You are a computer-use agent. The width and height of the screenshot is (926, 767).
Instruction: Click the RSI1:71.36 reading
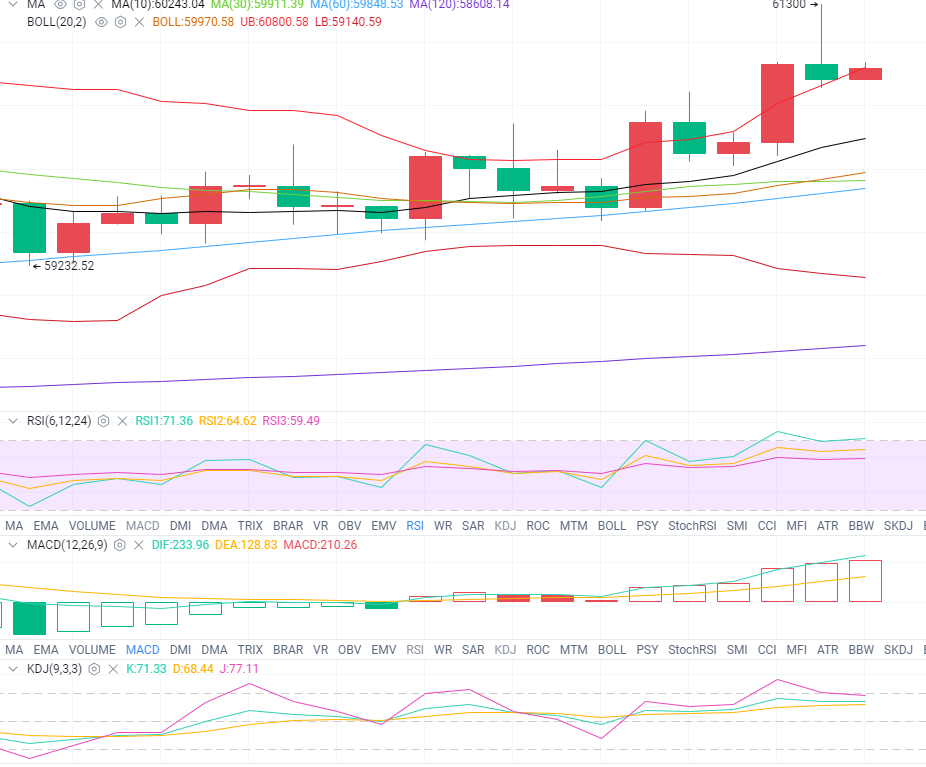164,421
